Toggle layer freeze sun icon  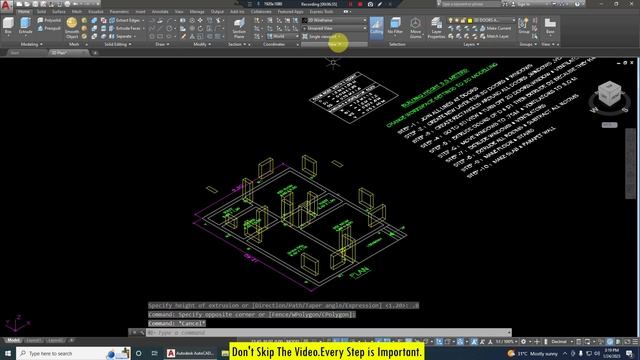click(457, 20)
